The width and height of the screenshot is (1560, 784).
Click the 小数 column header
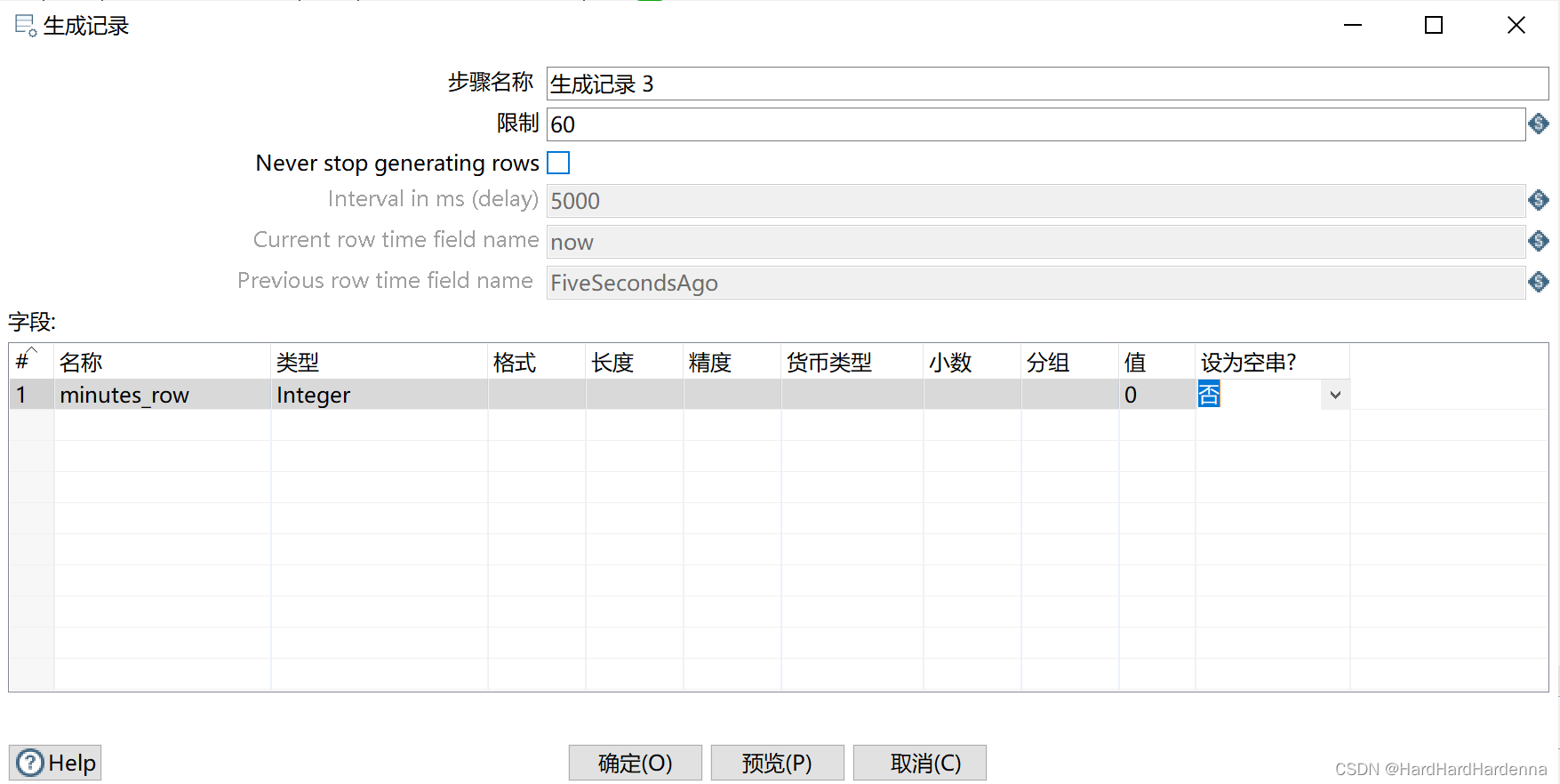972,362
